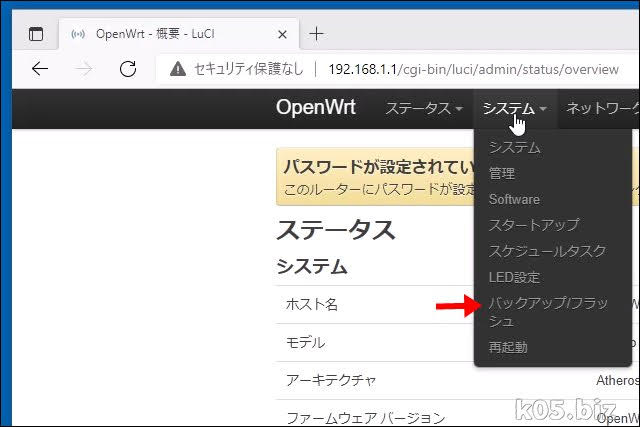Close the OpenWrt LuCI tab
Viewport: 640px width, 427px height.
[x=282, y=34]
